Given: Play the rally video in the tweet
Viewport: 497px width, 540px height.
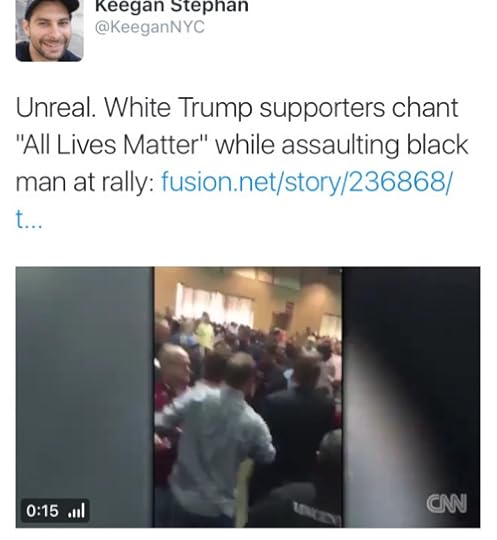Looking at the screenshot, I should click(248, 397).
